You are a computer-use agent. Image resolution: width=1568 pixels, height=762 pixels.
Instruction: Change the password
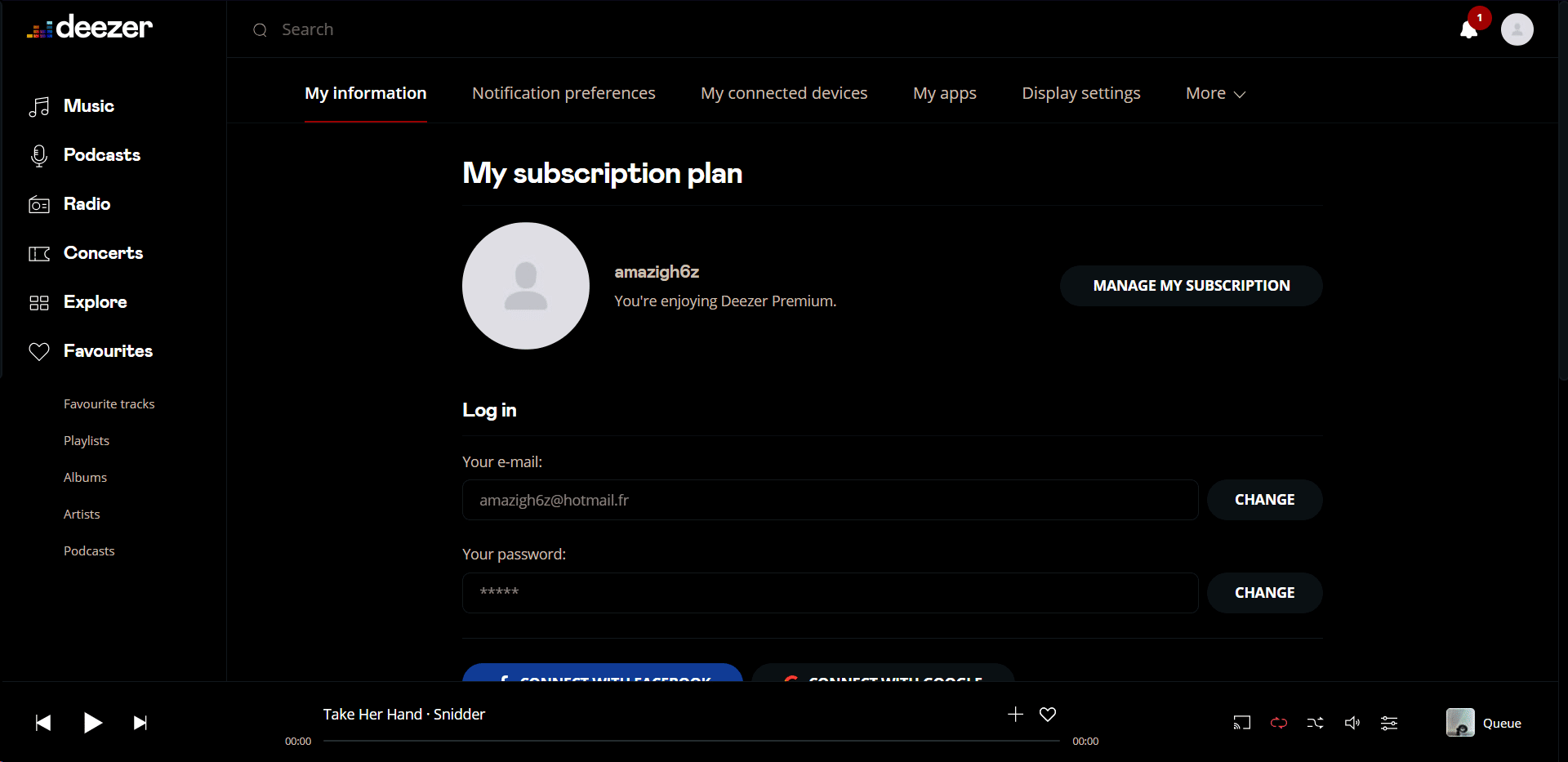click(1265, 593)
